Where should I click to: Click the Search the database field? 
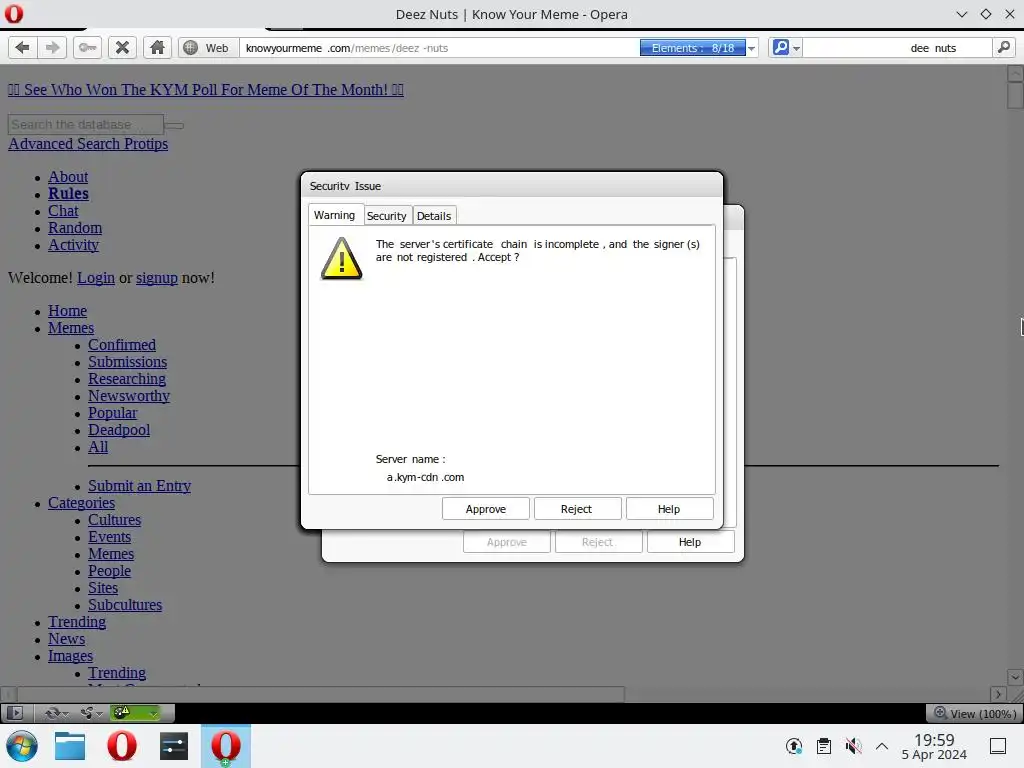tap(86, 124)
